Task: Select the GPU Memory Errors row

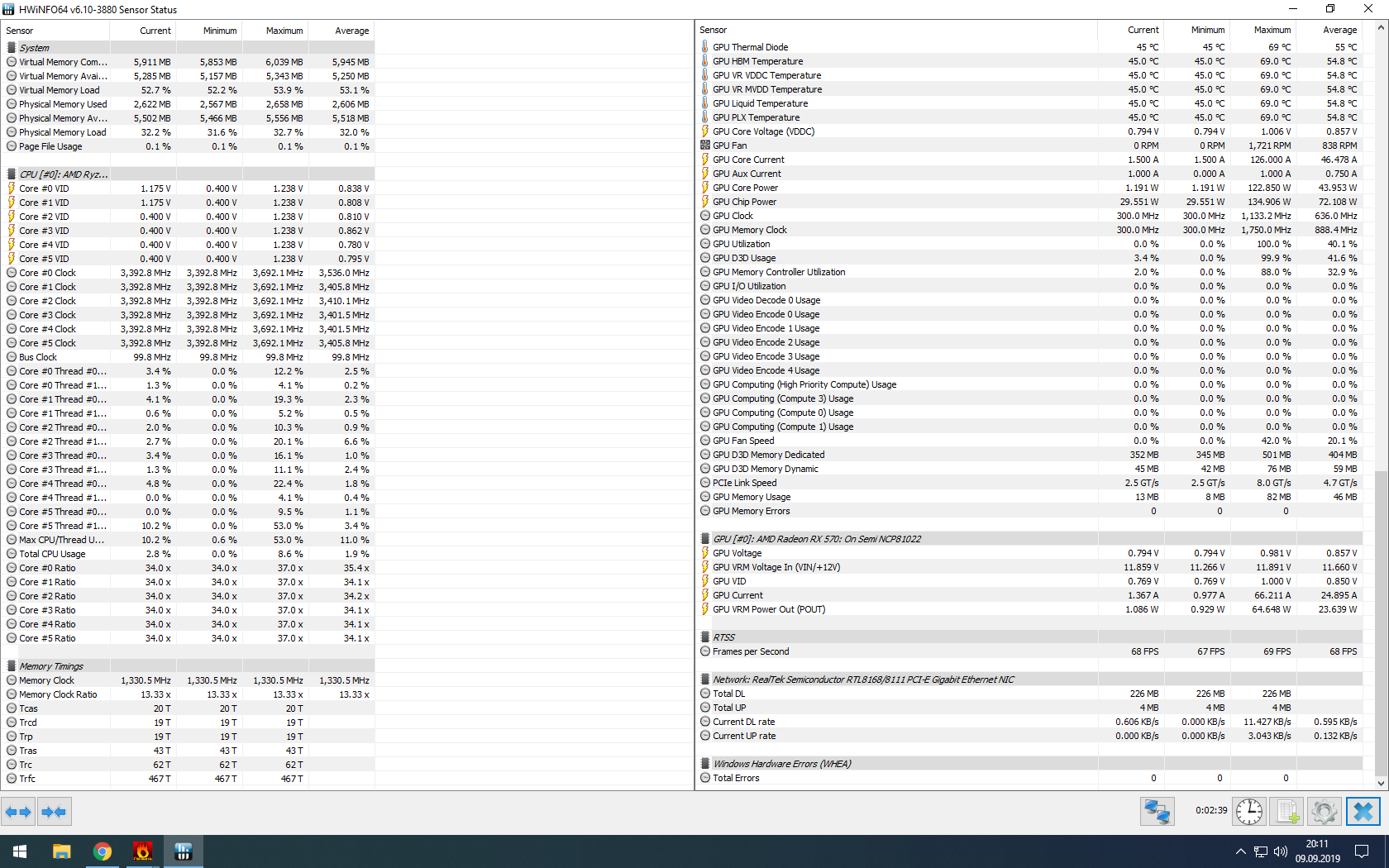Action: (x=1029, y=511)
